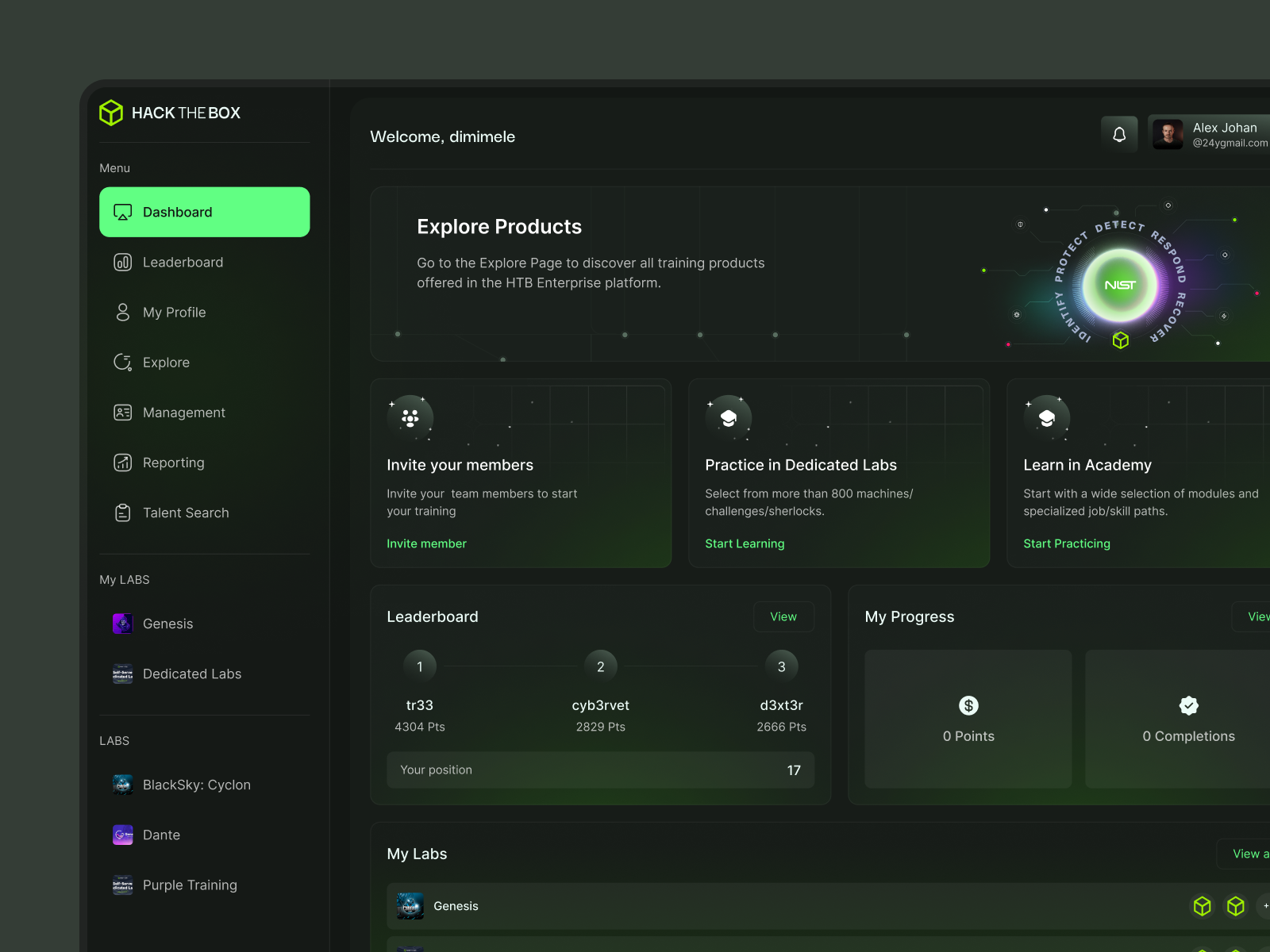Open Leaderboard from the sidebar menu
Image resolution: width=1270 pixels, height=952 pixels.
[183, 263]
